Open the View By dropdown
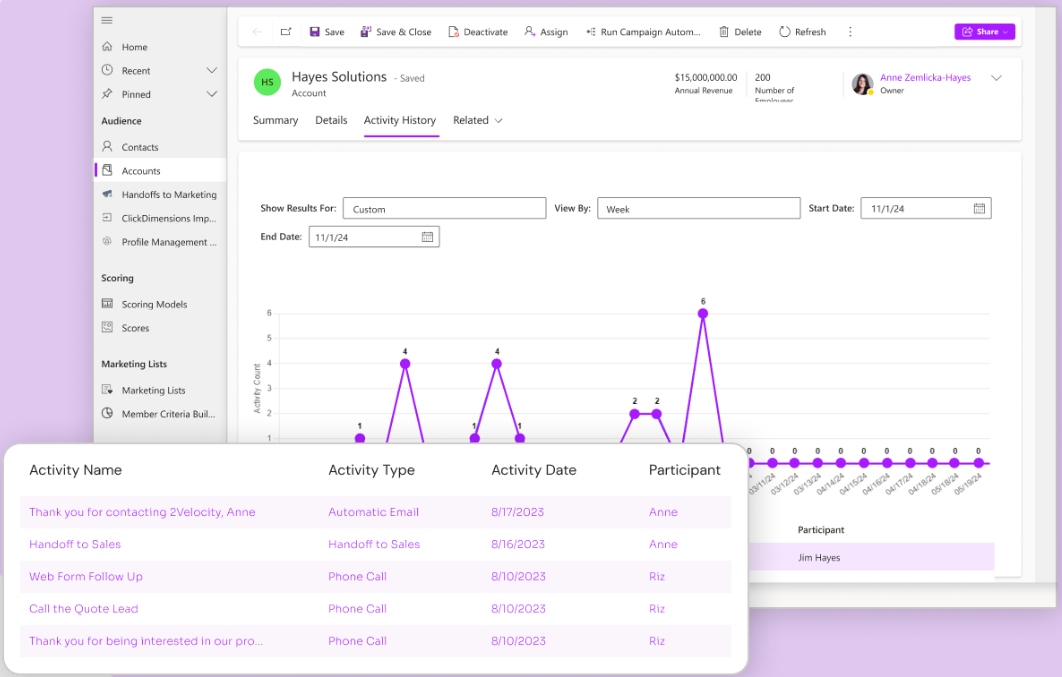Viewport: 1062px width, 677px height. coord(698,209)
